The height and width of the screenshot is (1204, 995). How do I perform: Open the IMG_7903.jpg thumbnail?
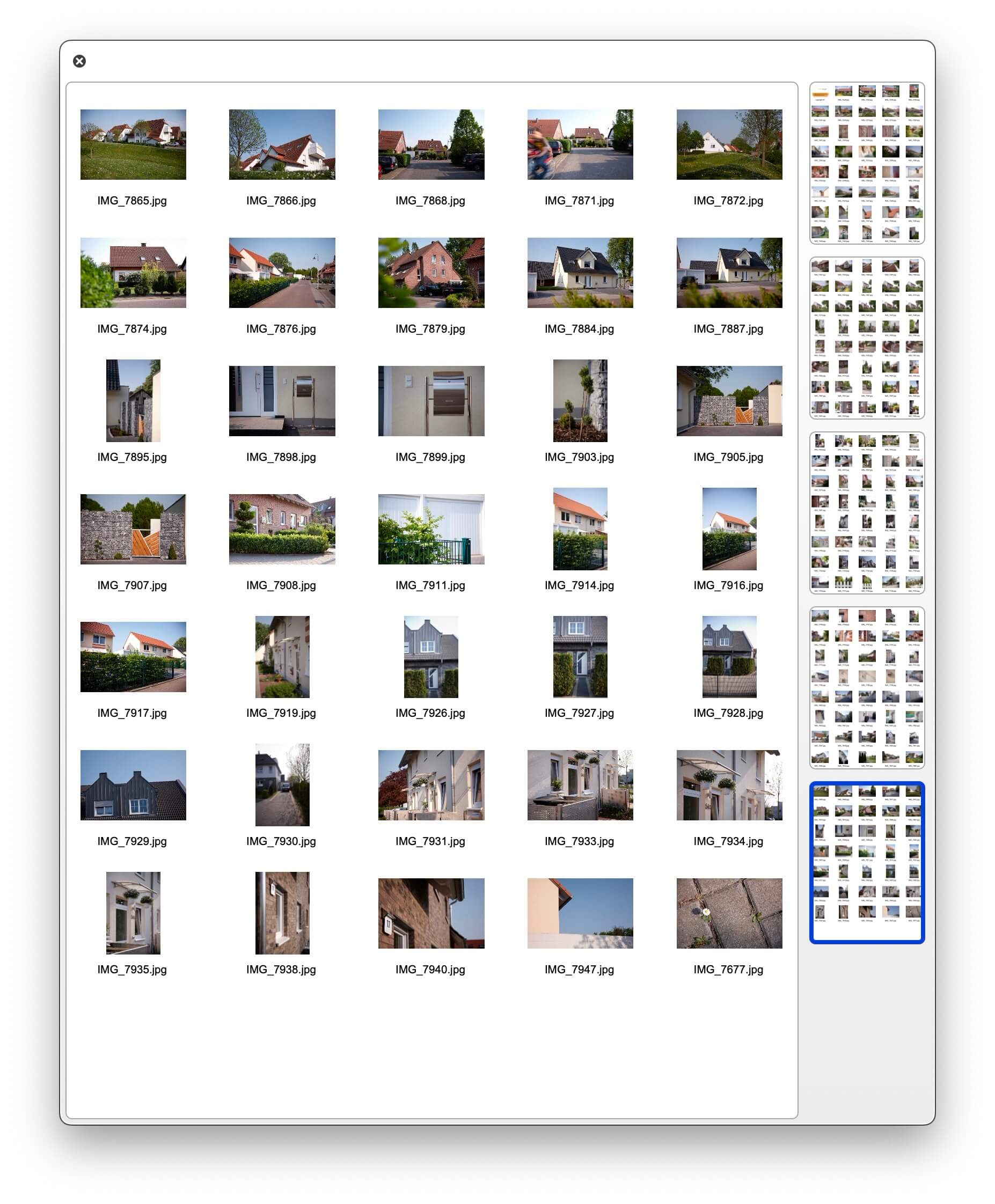tap(580, 401)
